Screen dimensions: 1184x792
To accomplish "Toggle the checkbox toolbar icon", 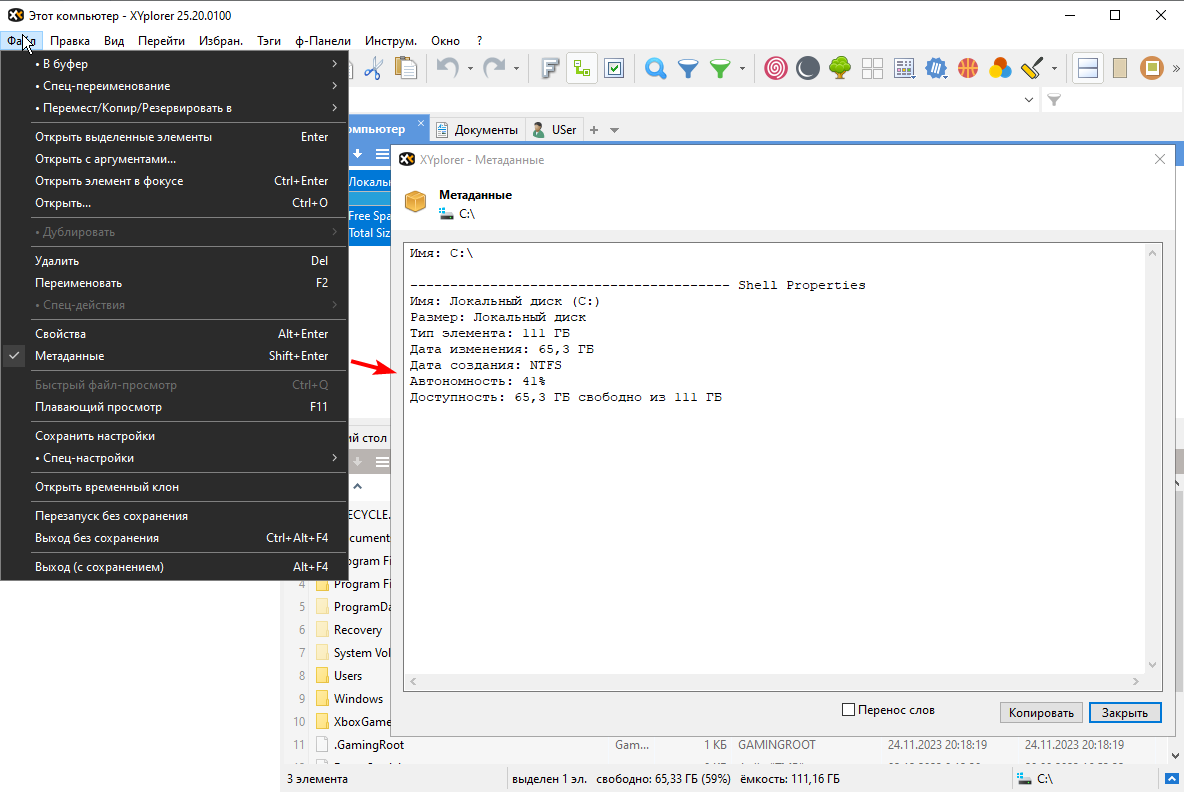I will click(x=614, y=69).
